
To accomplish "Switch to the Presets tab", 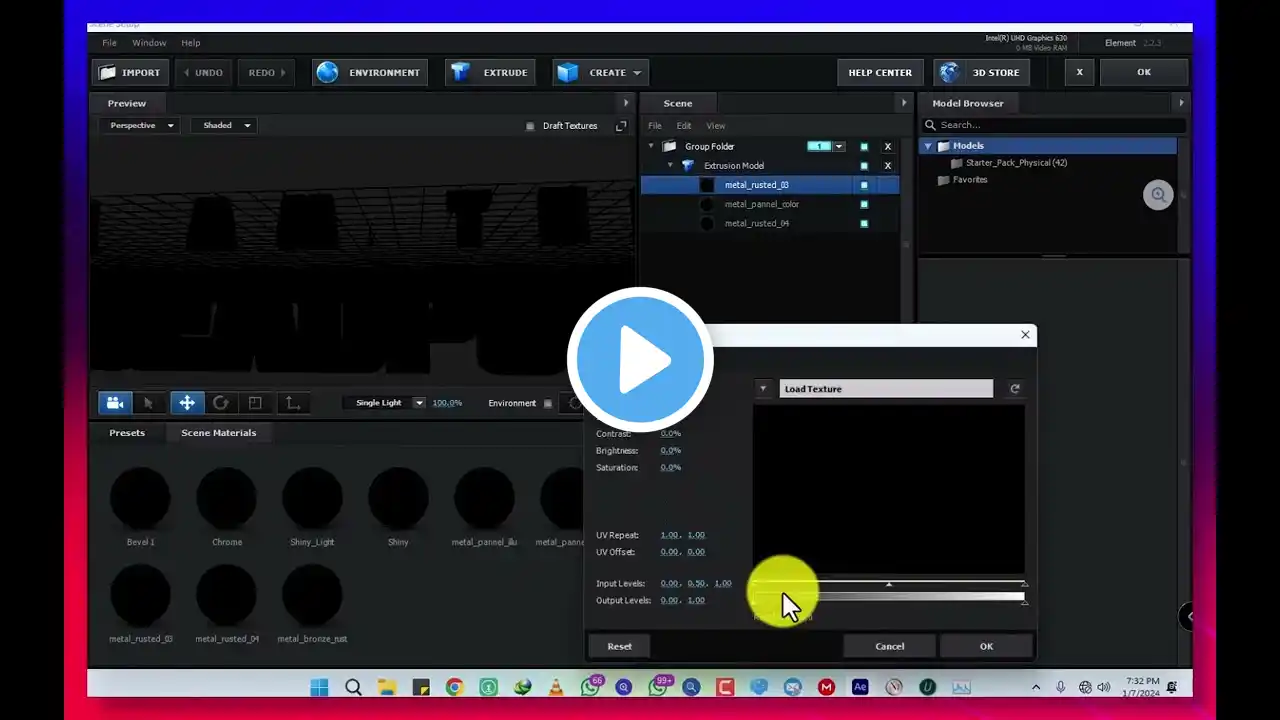I will click(x=127, y=433).
